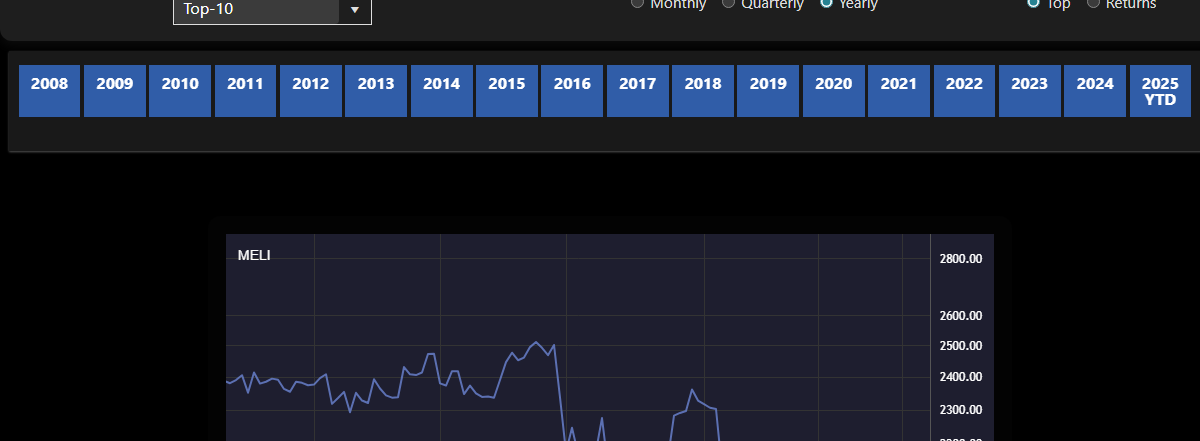Choose the Quarterly period radio button
This screenshot has height=441, width=1200.
[x=728, y=4]
